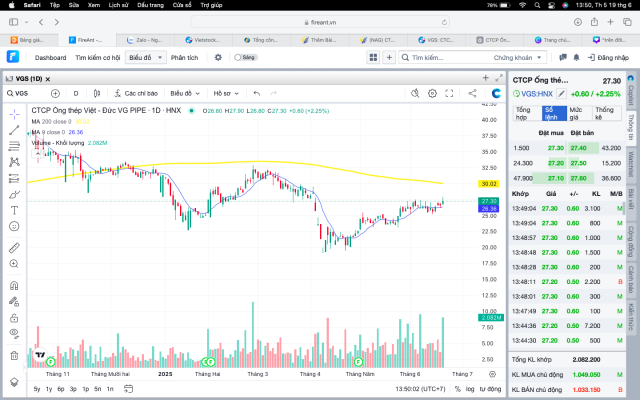Screen dimensions: 640x400
Task: Click the Đăng nhập login button
Action: click(x=608, y=58)
